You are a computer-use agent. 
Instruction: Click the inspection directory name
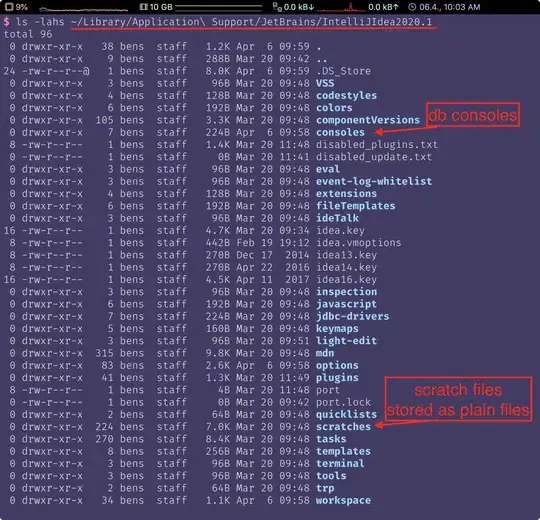click(346, 292)
